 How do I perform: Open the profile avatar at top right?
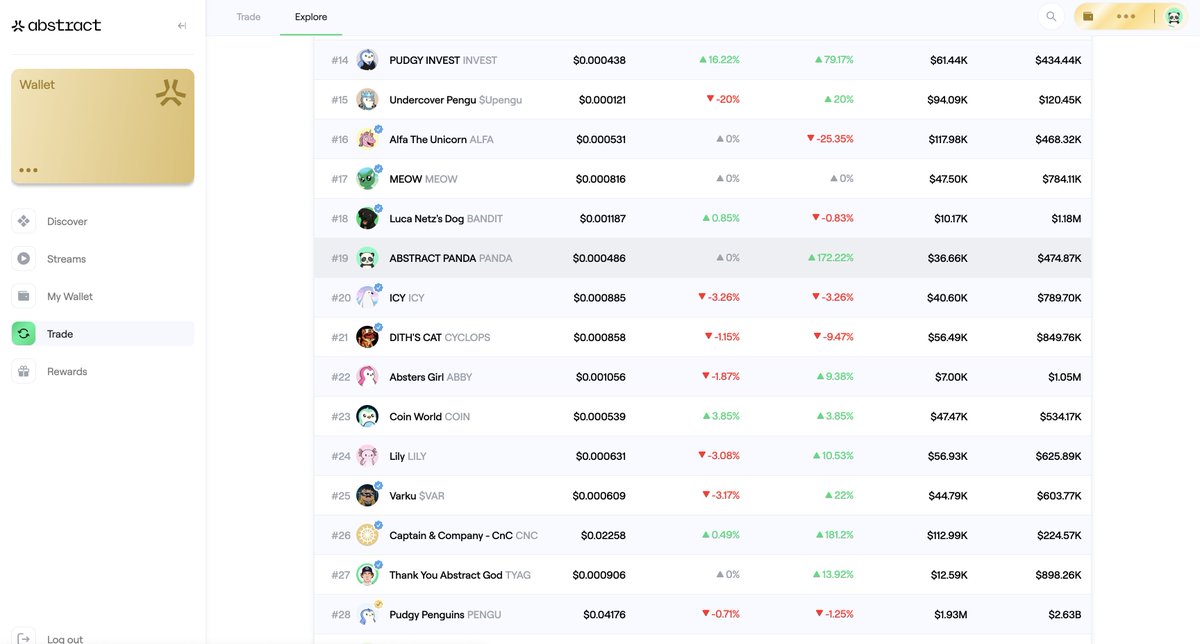(x=1174, y=16)
